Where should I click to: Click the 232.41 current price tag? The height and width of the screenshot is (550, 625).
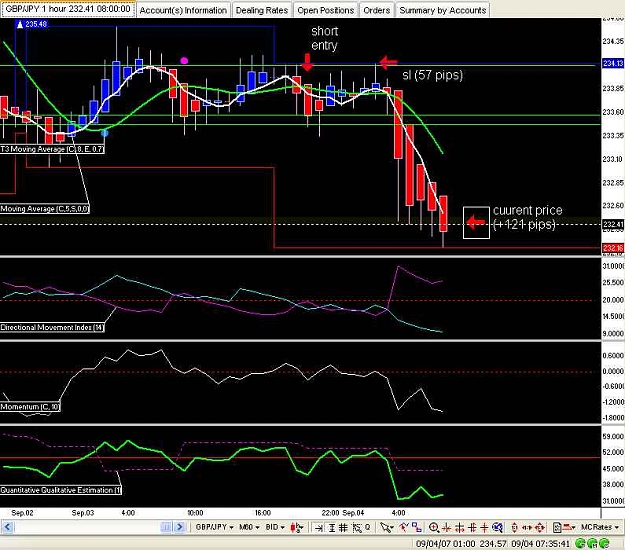(613, 224)
